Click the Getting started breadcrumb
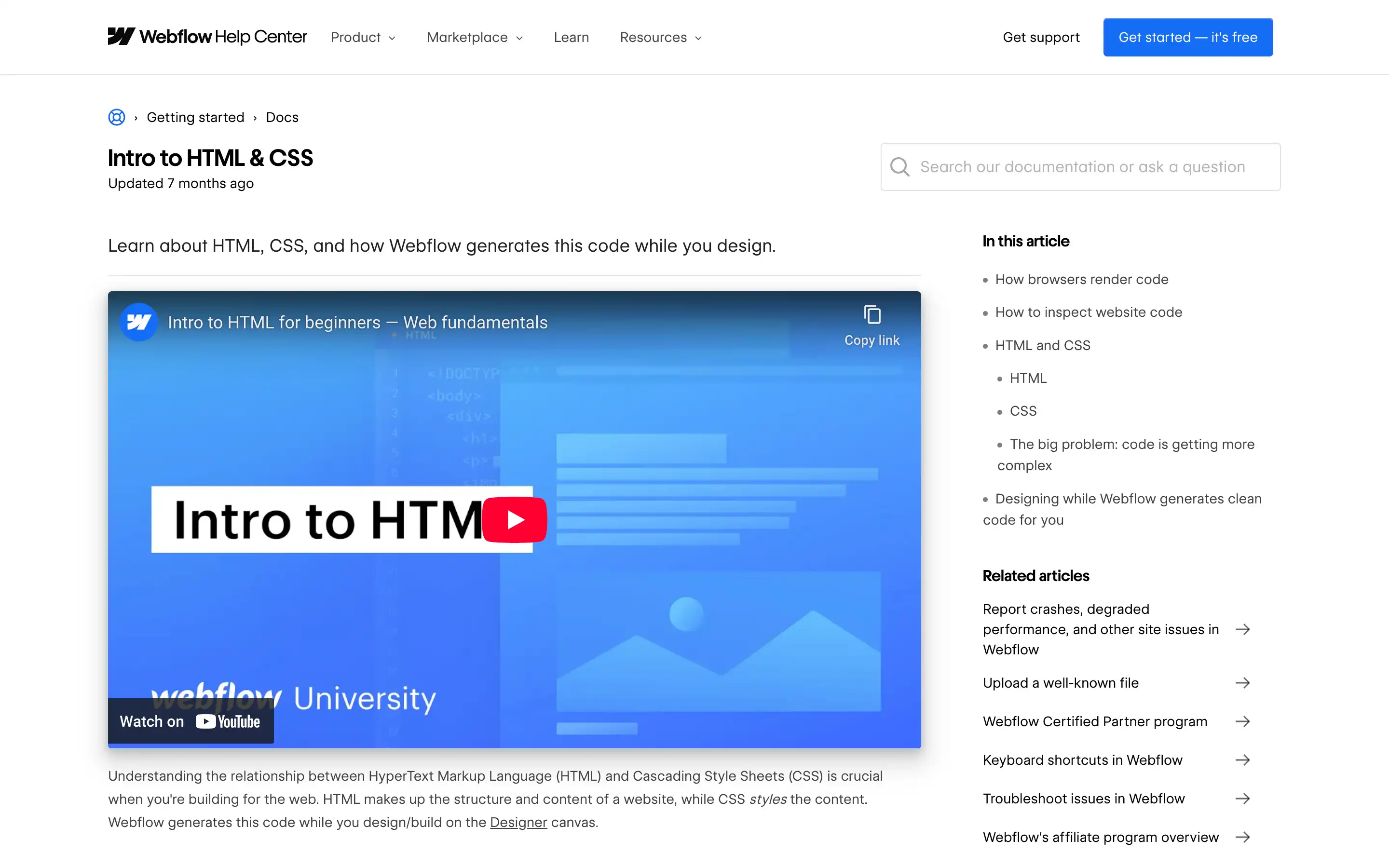This screenshot has width=1389, height=868. tap(196, 117)
